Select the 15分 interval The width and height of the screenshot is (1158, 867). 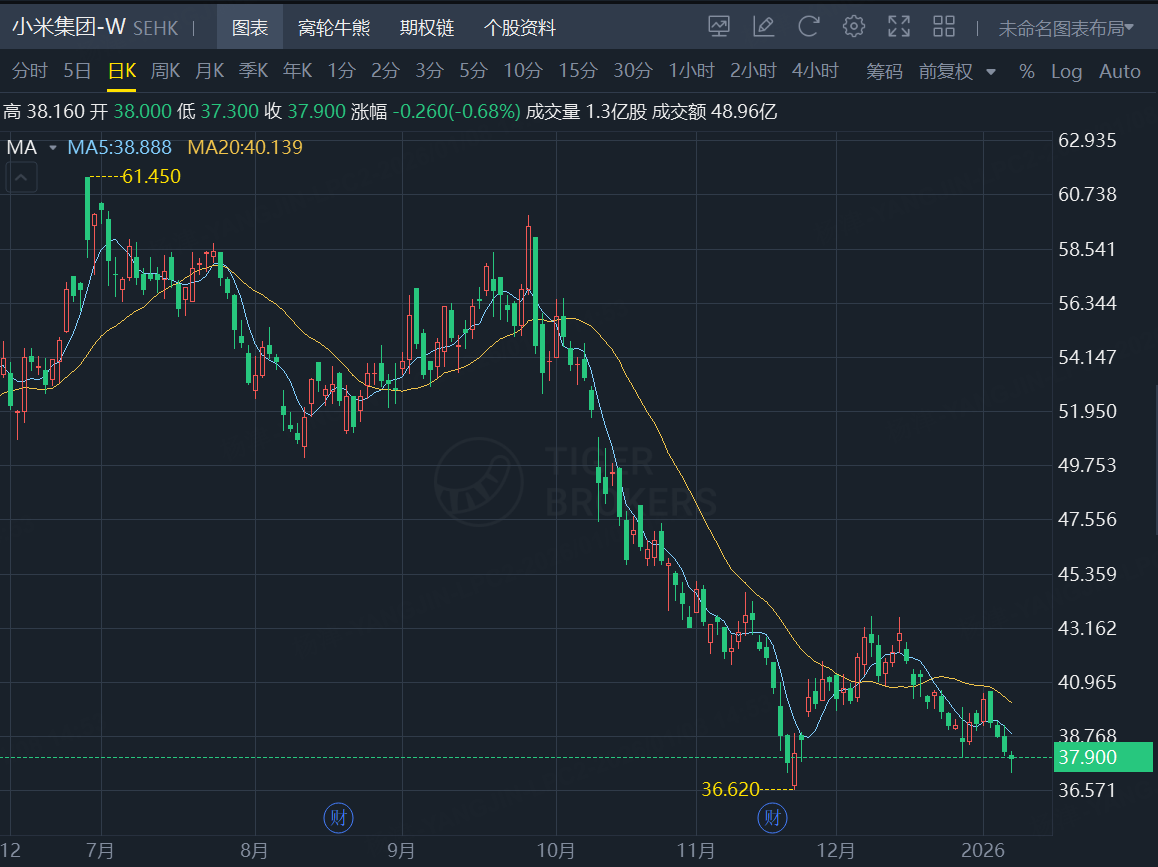pyautogui.click(x=578, y=71)
